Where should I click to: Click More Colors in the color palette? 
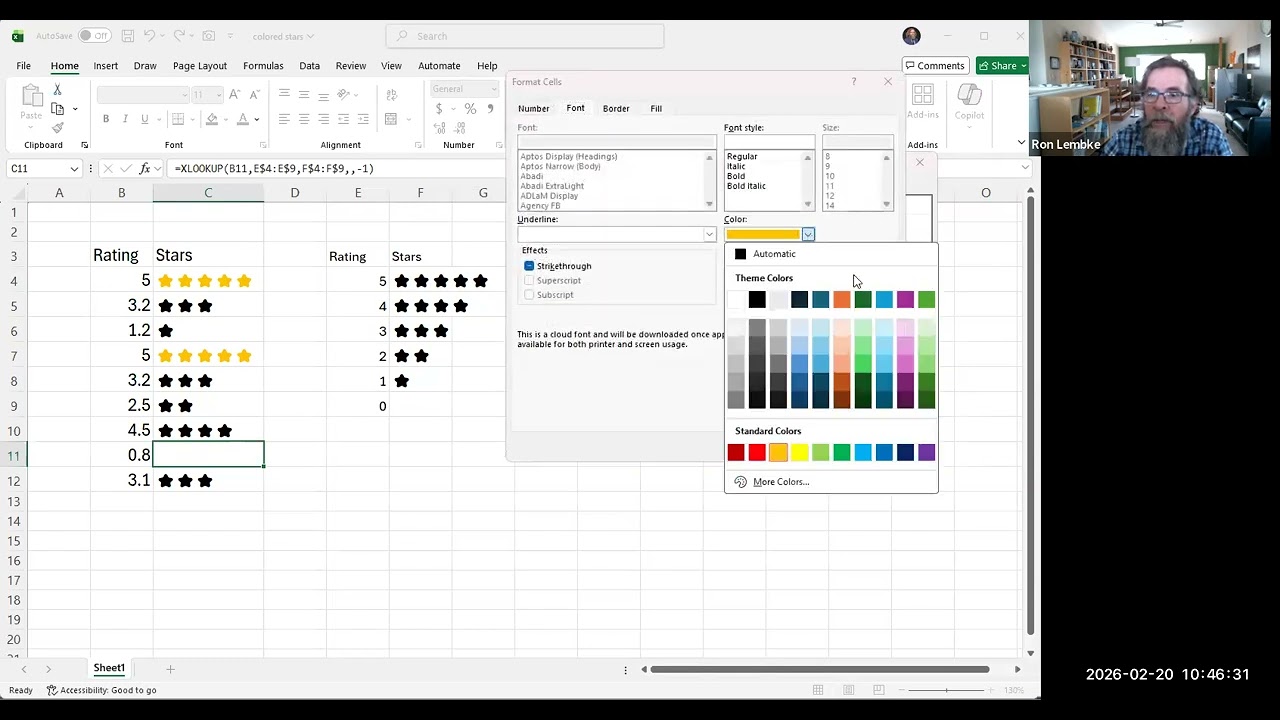pos(781,482)
